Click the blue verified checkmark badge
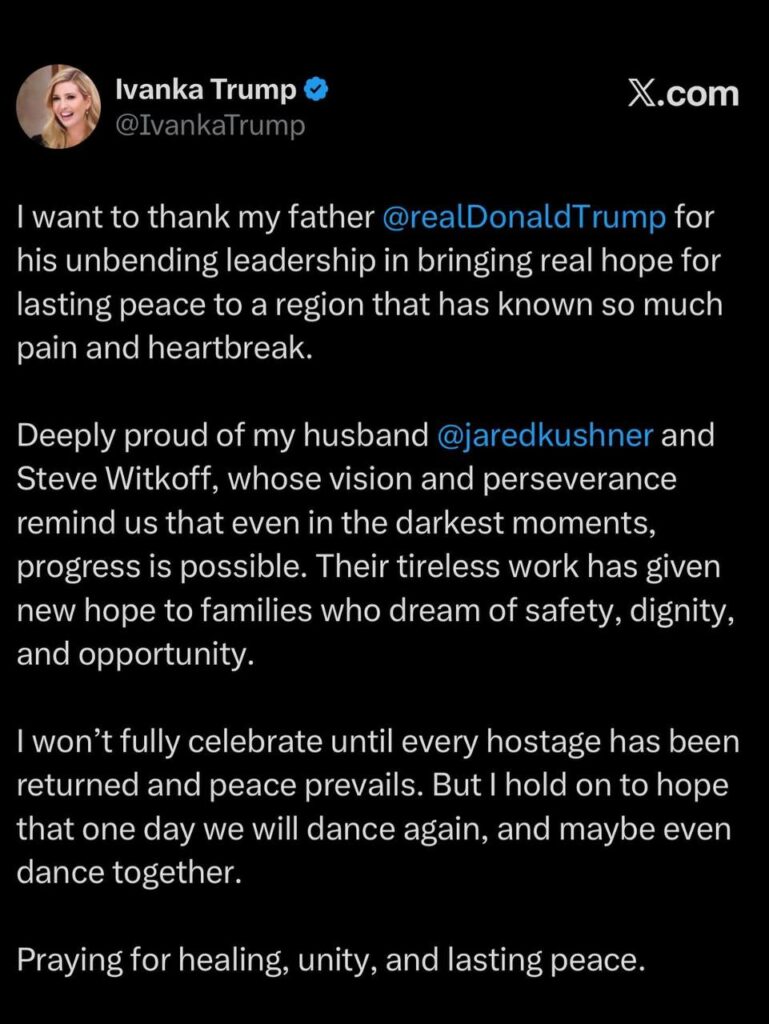Screen dimensions: 769x1024 [x=318, y=90]
